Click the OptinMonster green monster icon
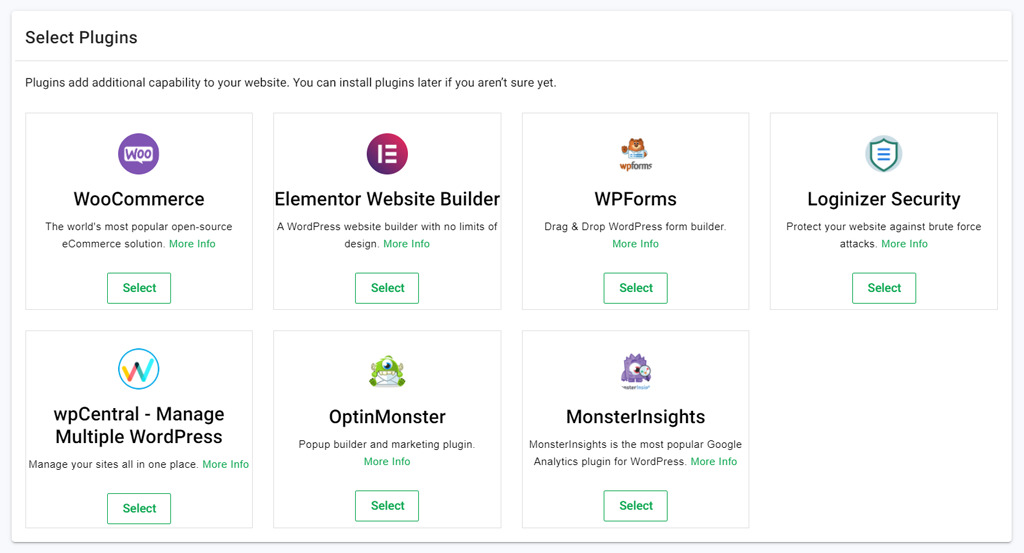 coord(387,371)
